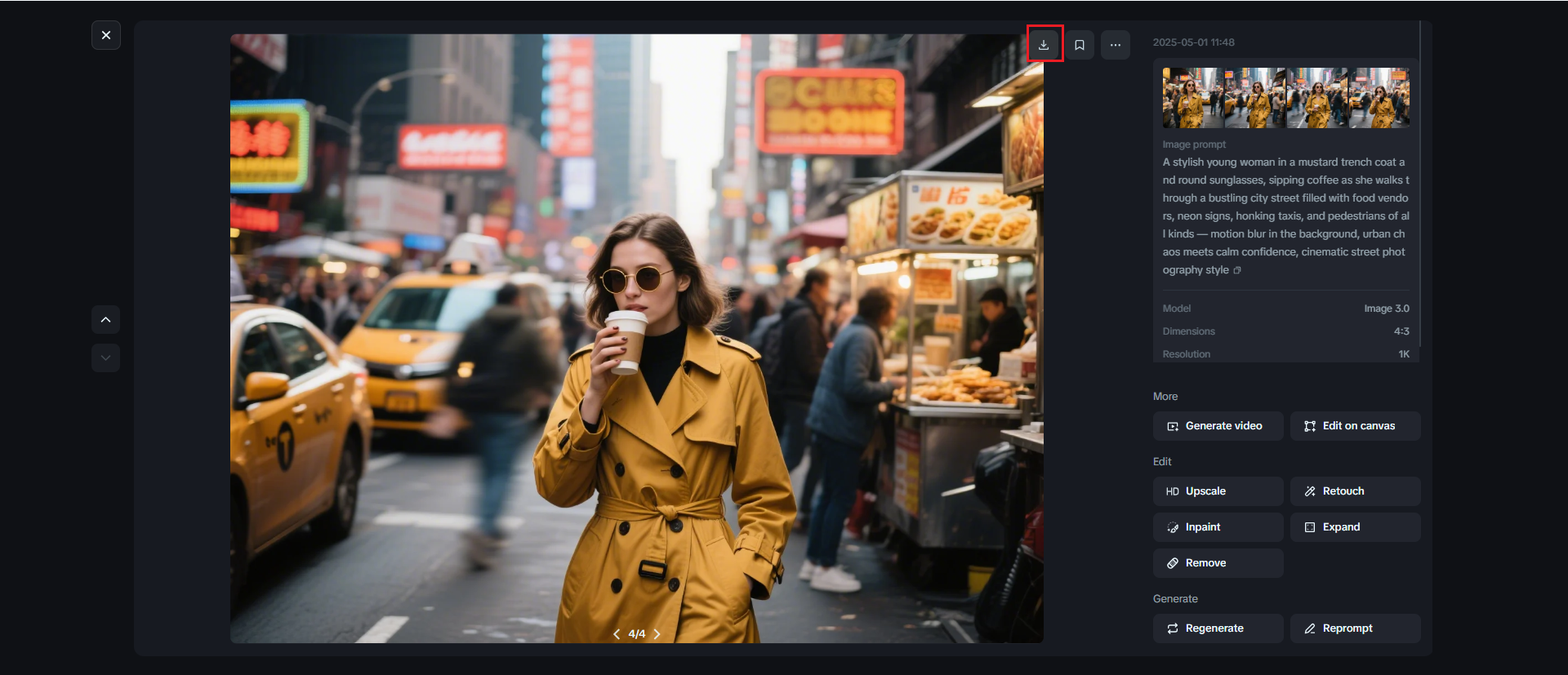This screenshot has width=1568, height=675.
Task: Bookmark this image
Action: click(x=1080, y=45)
